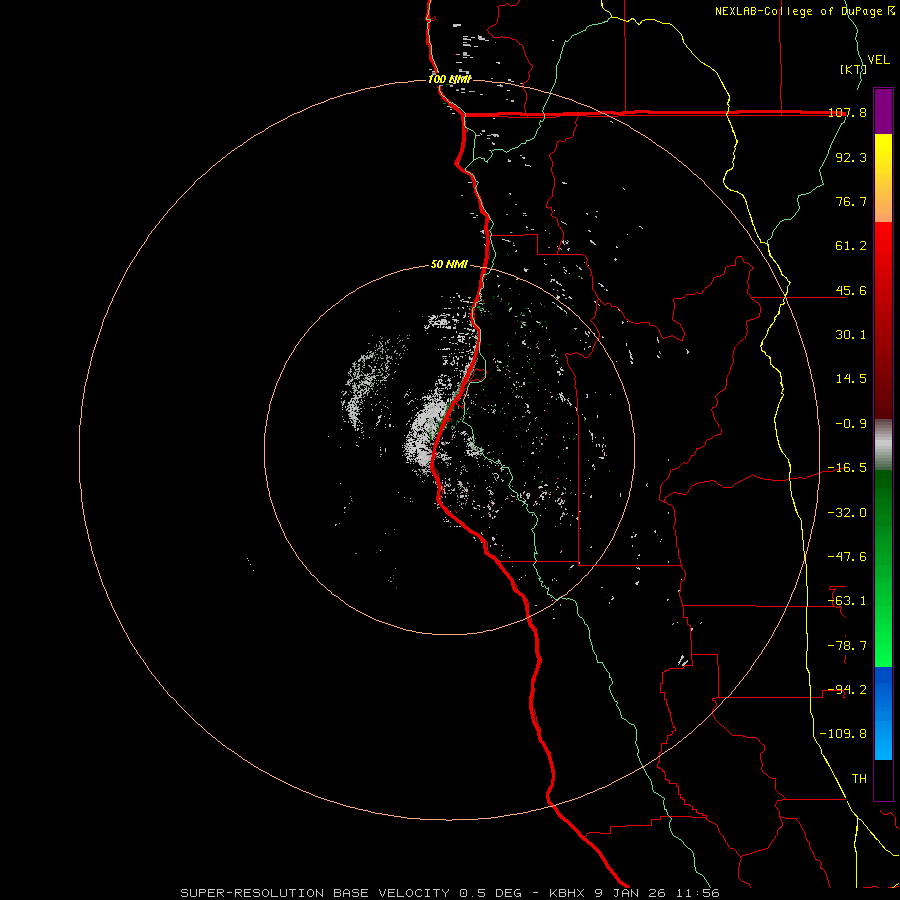
Task: Pick the green segment of the velocity color bar
Action: point(883,568)
